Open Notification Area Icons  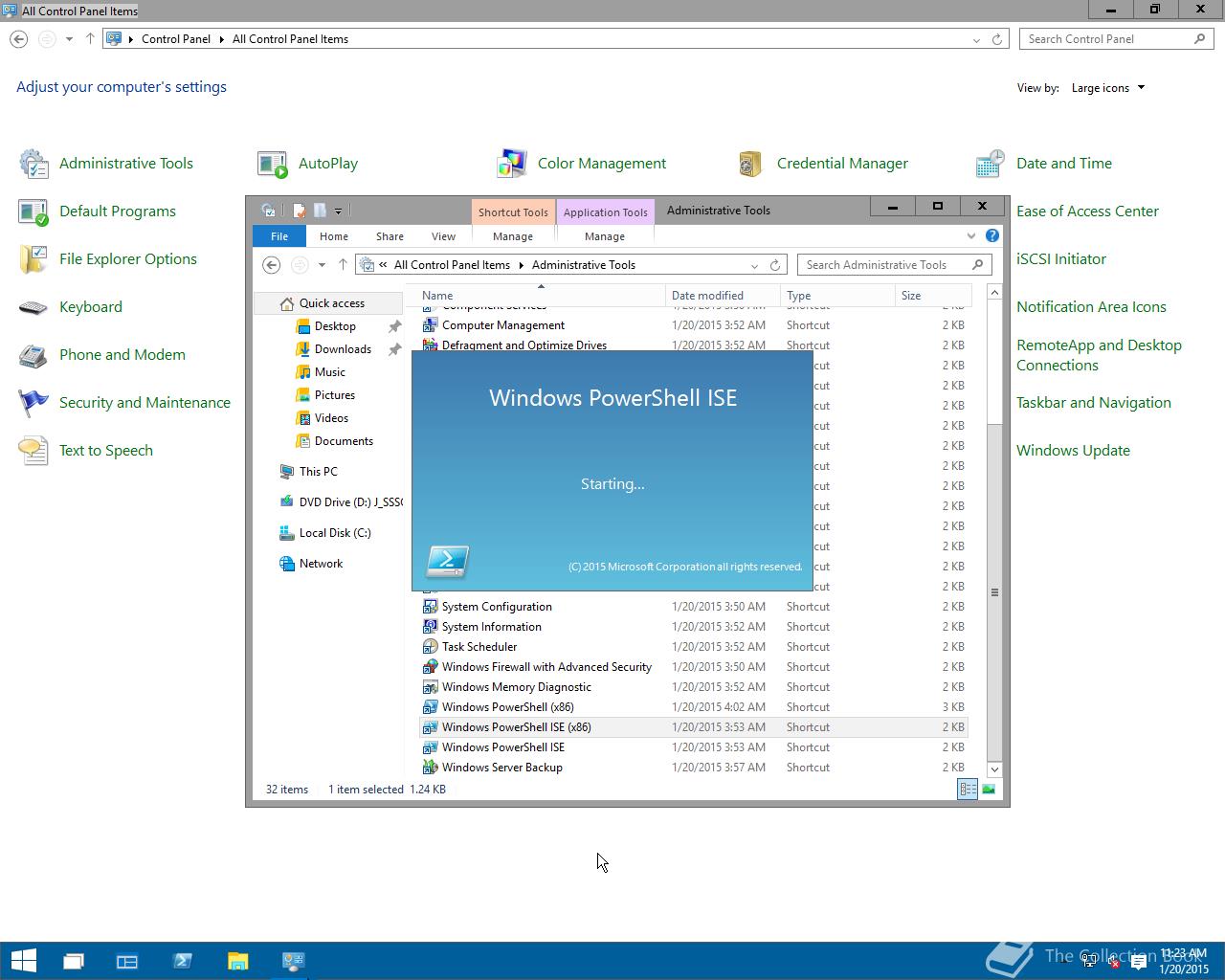[1091, 307]
